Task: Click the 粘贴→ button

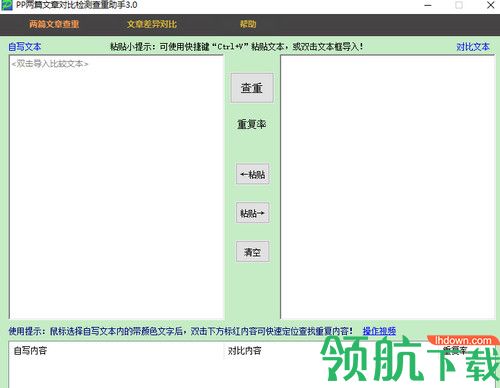Action: (x=253, y=213)
